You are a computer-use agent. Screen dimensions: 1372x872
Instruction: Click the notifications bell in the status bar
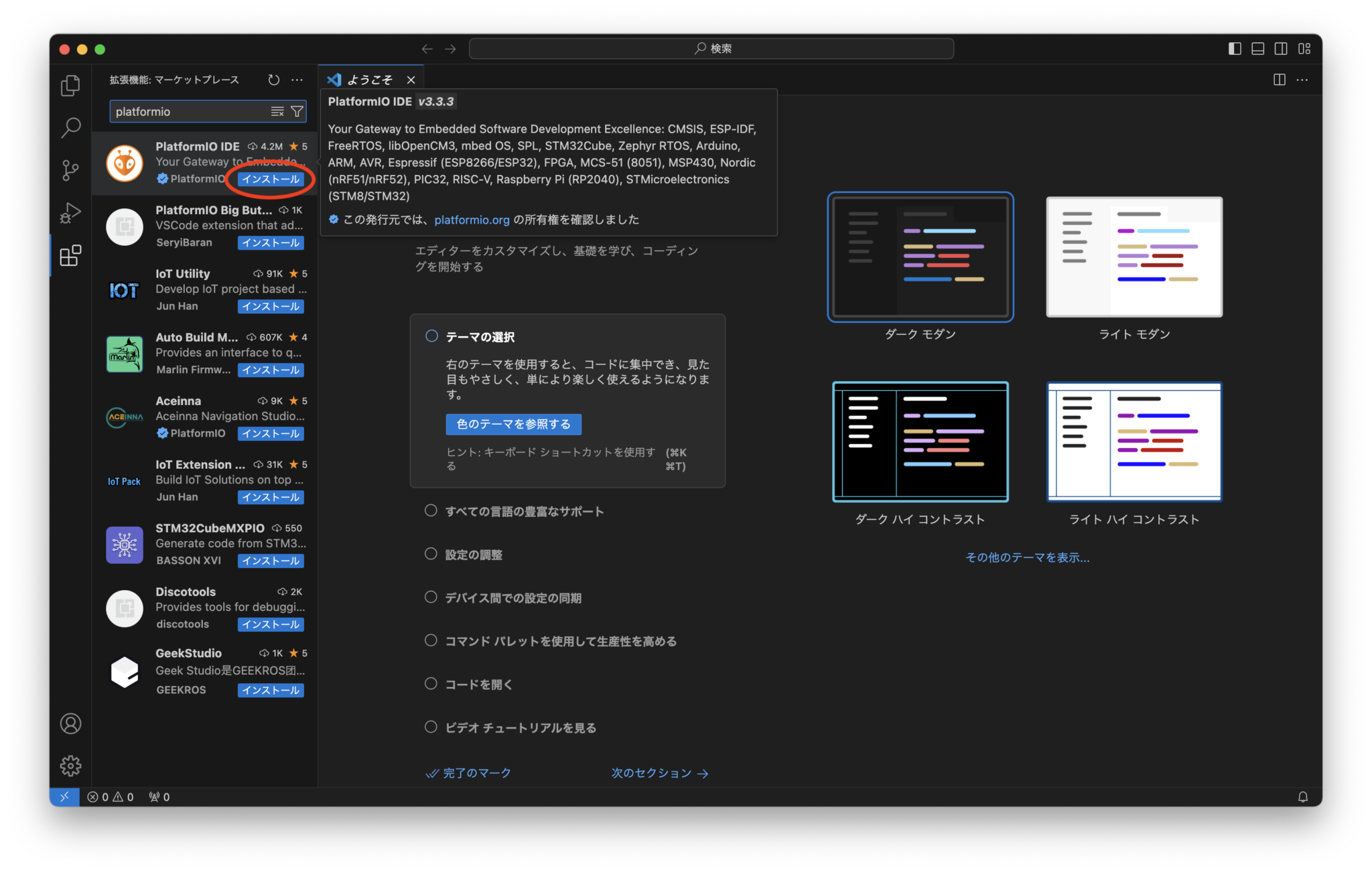[1303, 797]
